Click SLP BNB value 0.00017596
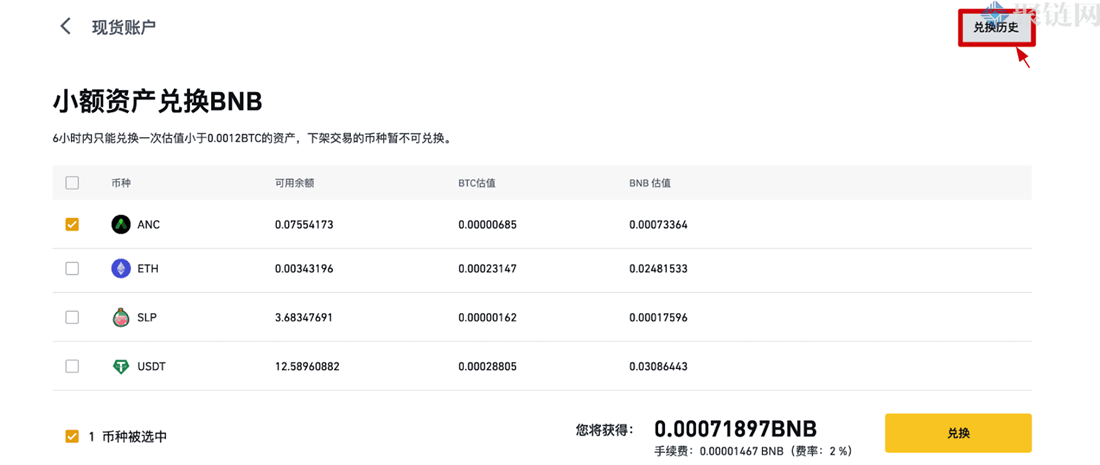This screenshot has width=1100, height=465. point(658,318)
